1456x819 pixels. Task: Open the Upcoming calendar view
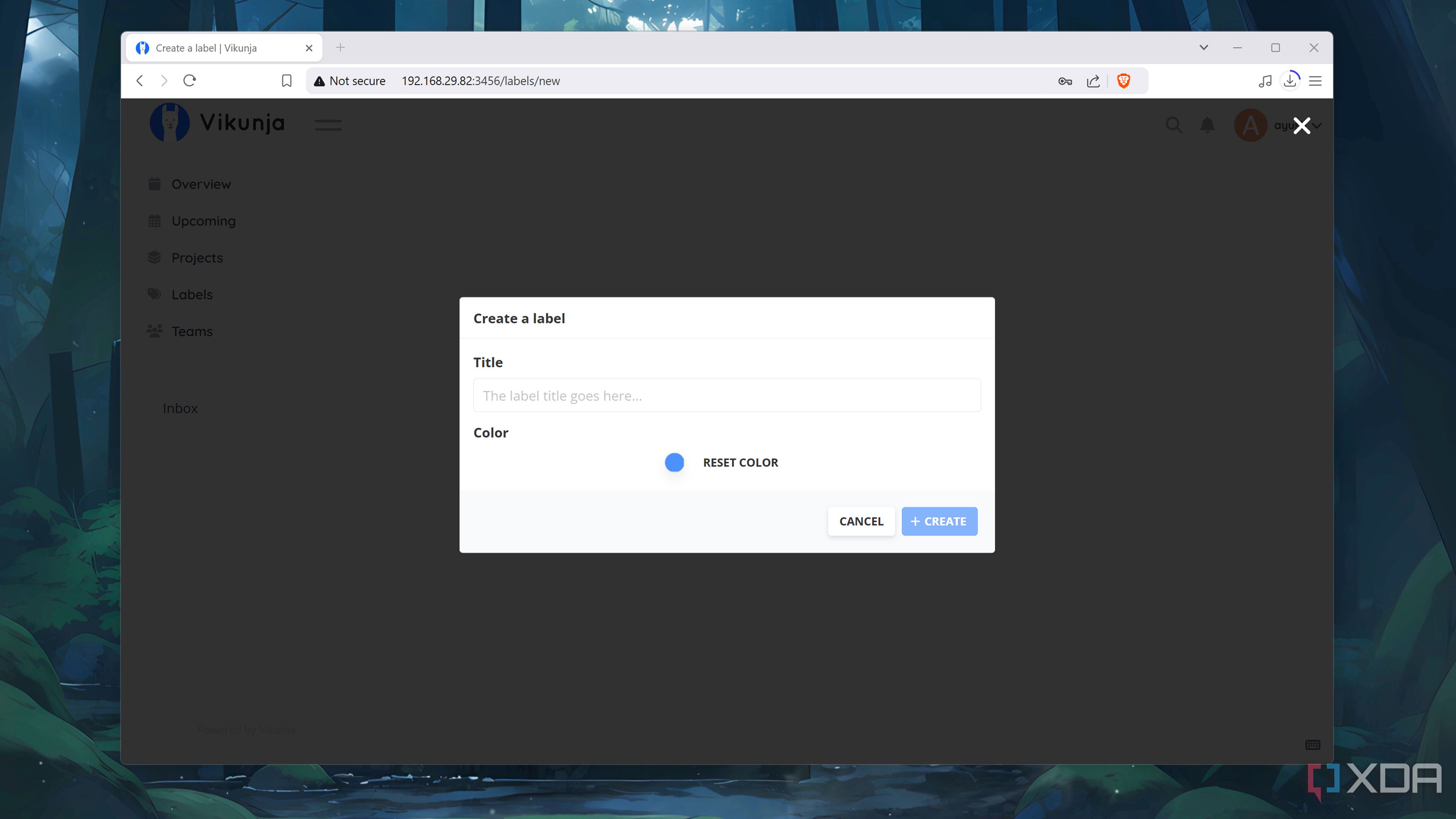(203, 220)
